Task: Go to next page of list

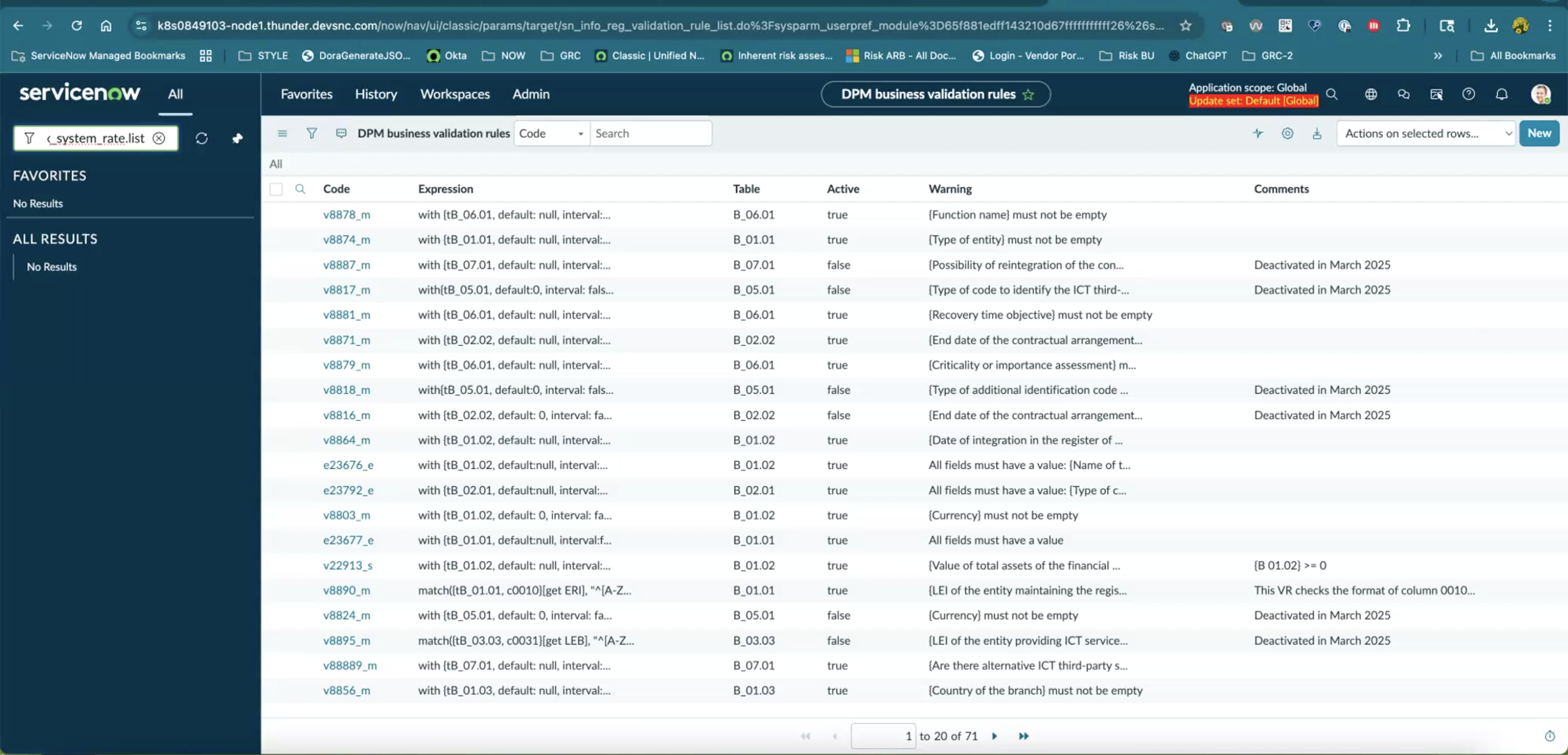Action: pyautogui.click(x=995, y=736)
